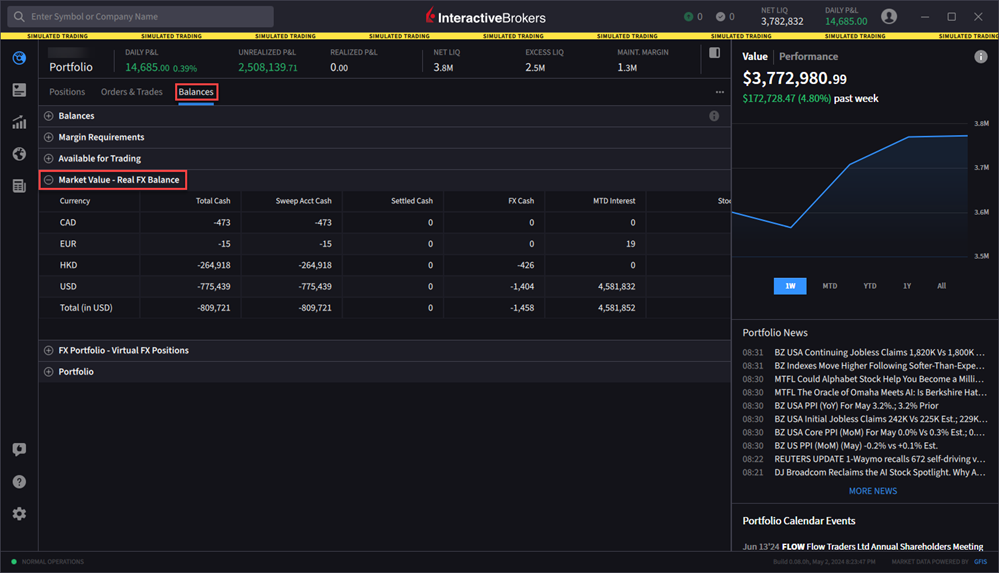Image resolution: width=999 pixels, height=573 pixels.
Task: Toggle the side panel layout icon
Action: [x=714, y=53]
